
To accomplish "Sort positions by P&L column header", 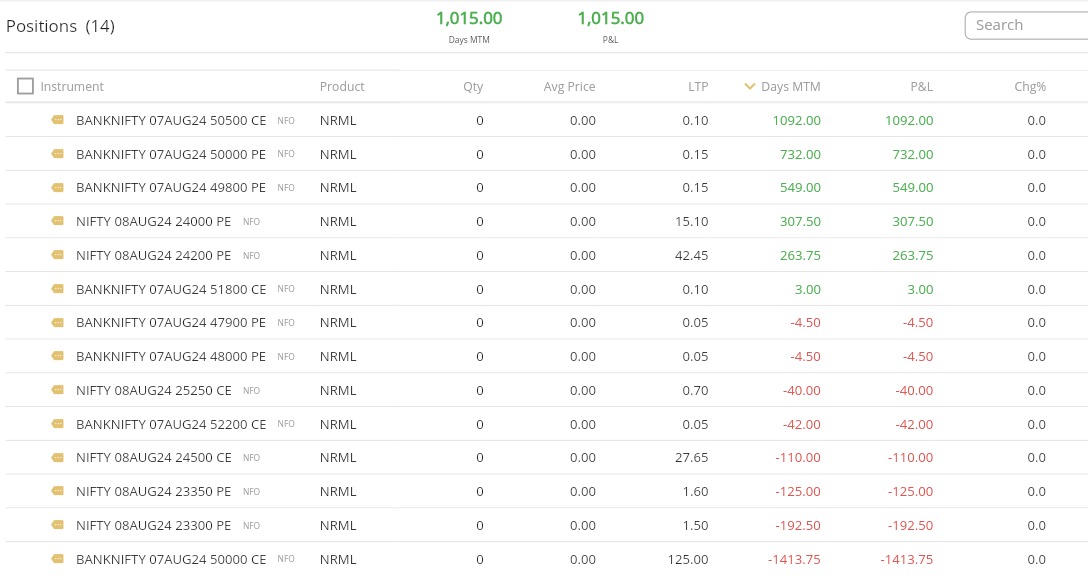I will 921,87.
